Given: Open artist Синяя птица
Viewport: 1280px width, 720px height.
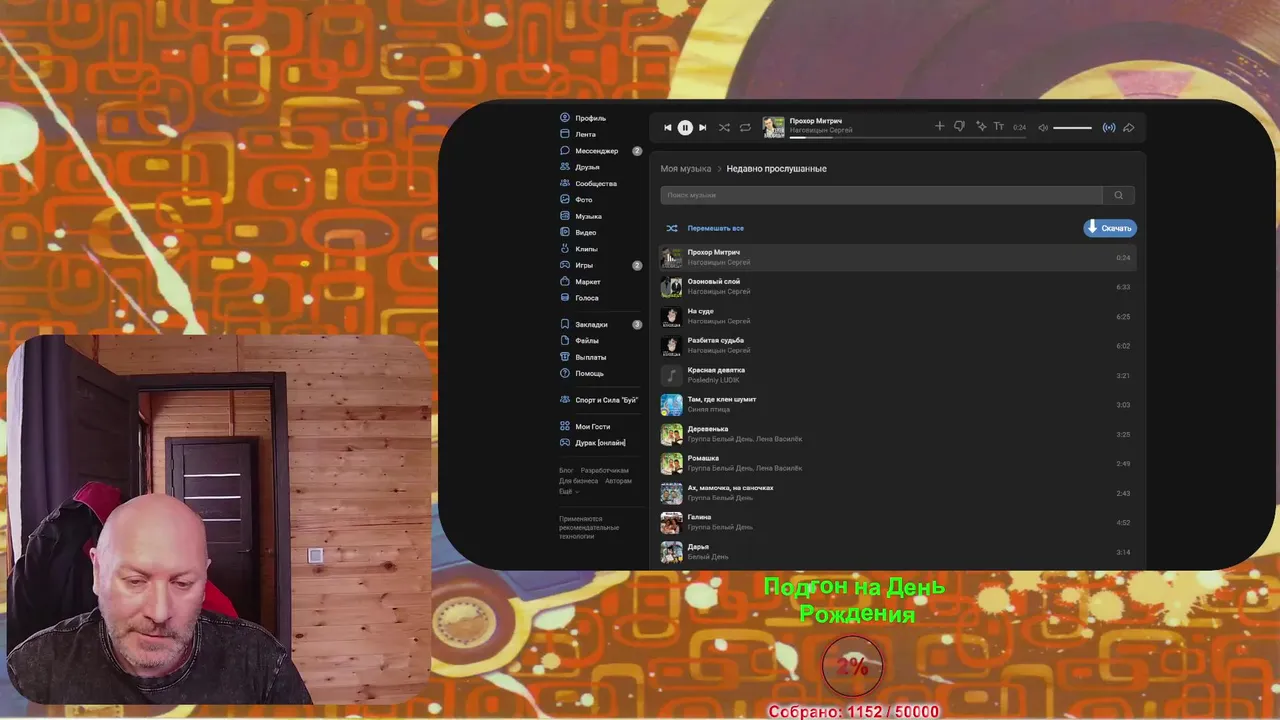Looking at the screenshot, I should 709,410.
